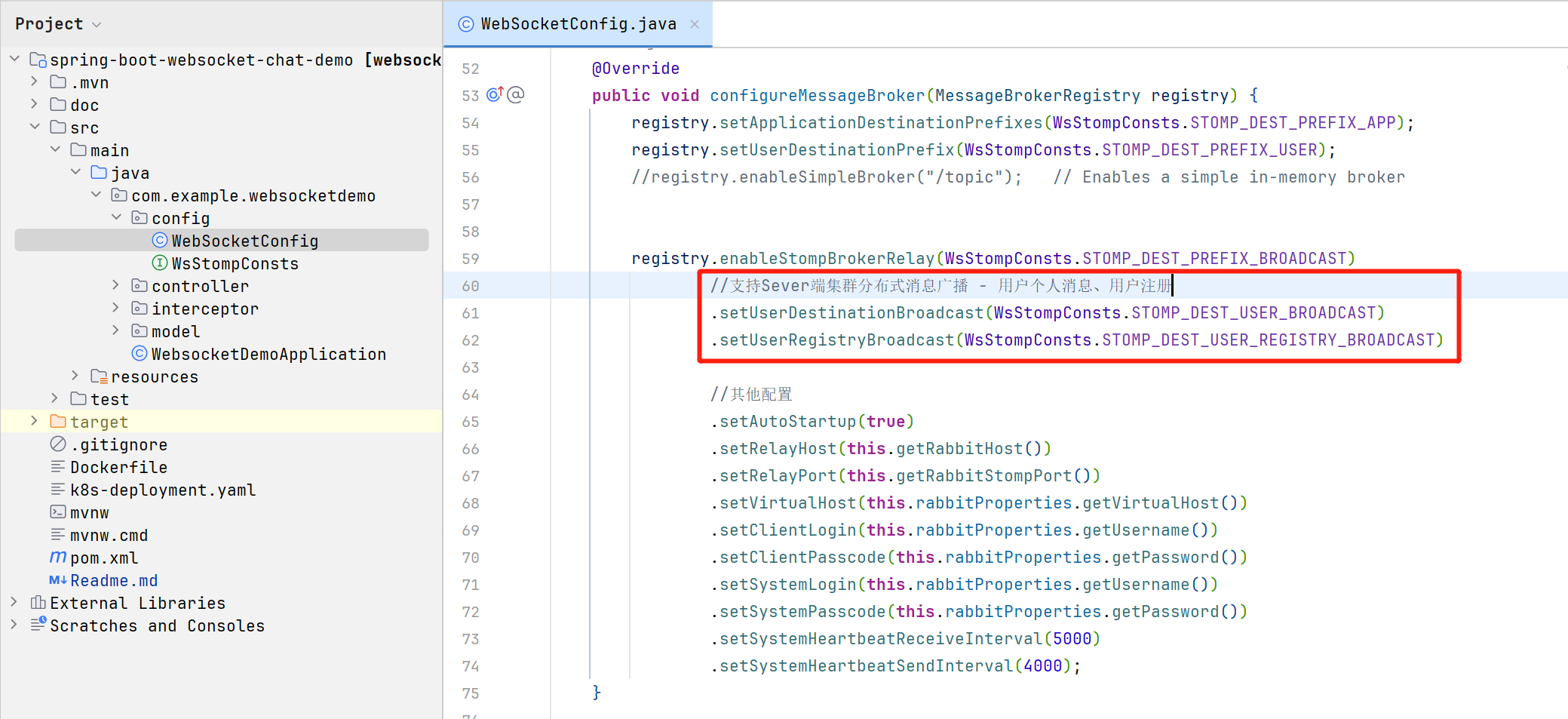This screenshot has width=1568, height=719.
Task: Open Readme.md from the project tree
Action: tap(114, 580)
